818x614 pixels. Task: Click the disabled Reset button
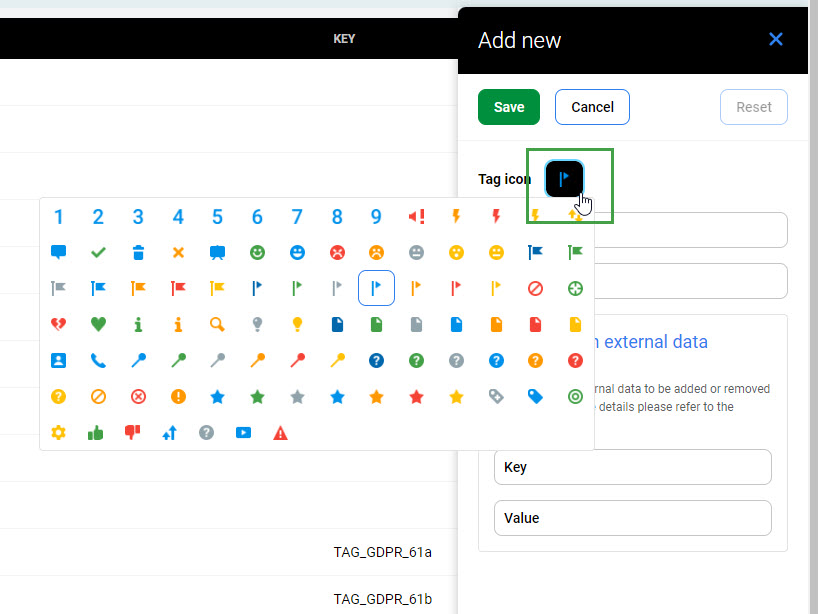pos(754,107)
